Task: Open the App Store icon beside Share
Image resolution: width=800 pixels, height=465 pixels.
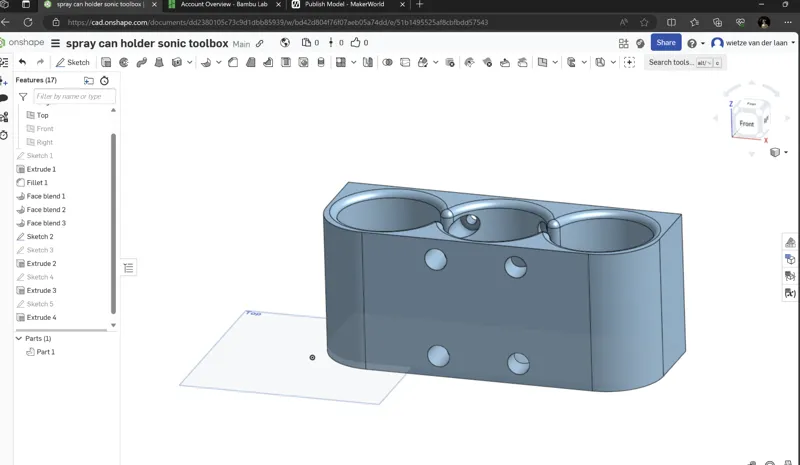Action: point(623,43)
